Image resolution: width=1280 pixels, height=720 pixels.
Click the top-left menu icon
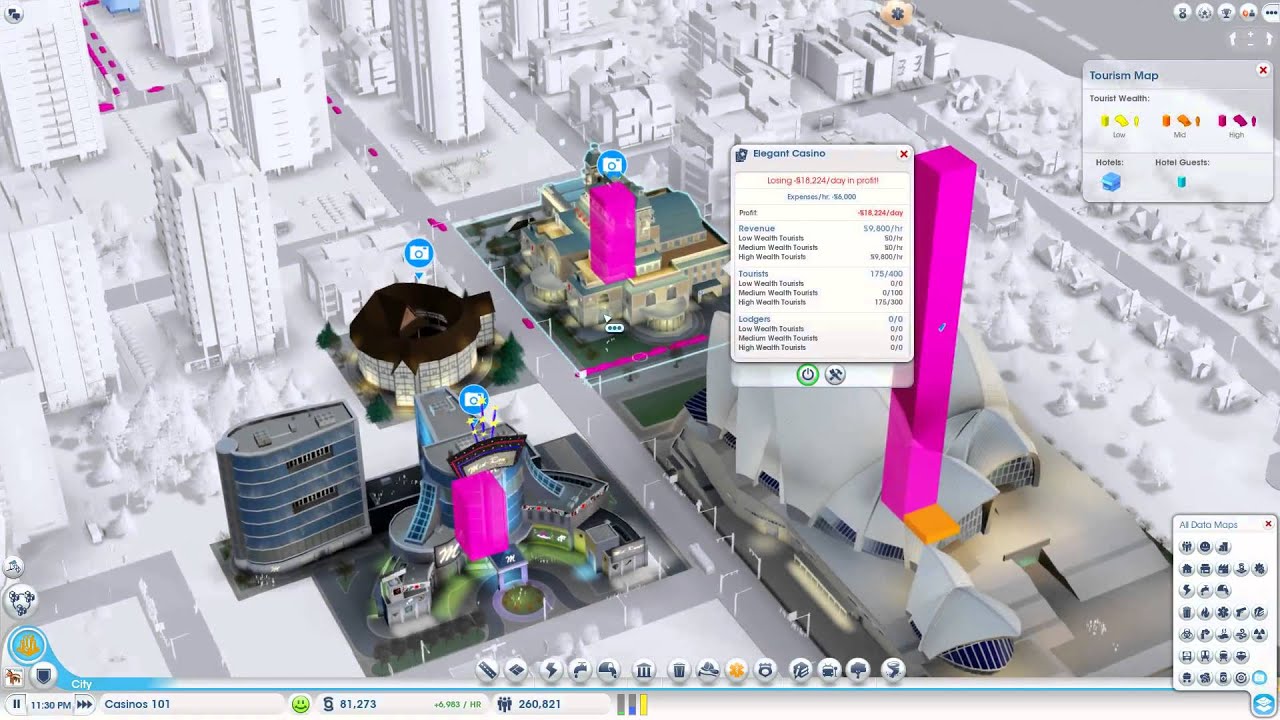point(14,13)
